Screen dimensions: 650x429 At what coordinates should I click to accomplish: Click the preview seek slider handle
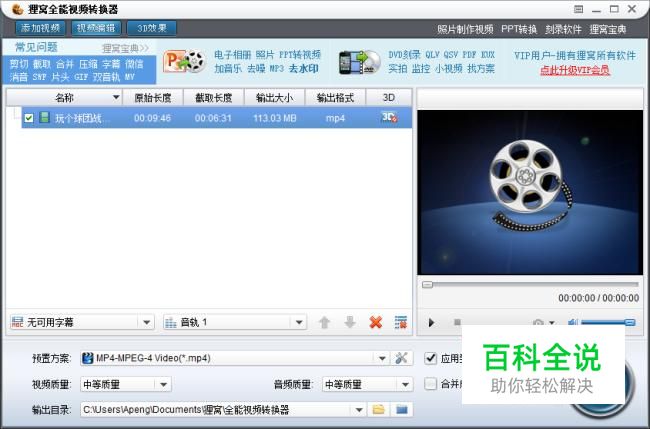427,285
